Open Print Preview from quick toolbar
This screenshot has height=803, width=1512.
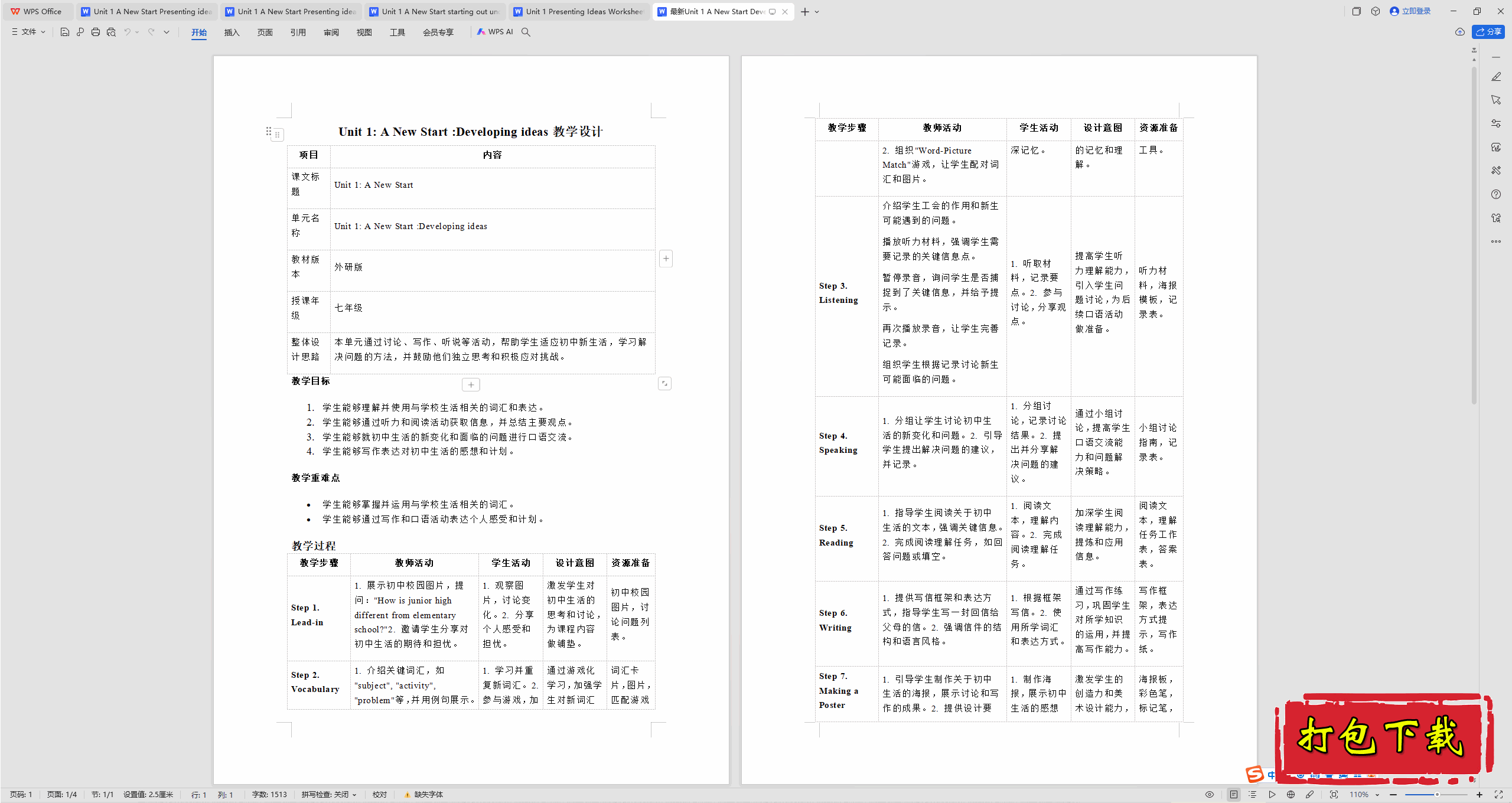point(111,32)
